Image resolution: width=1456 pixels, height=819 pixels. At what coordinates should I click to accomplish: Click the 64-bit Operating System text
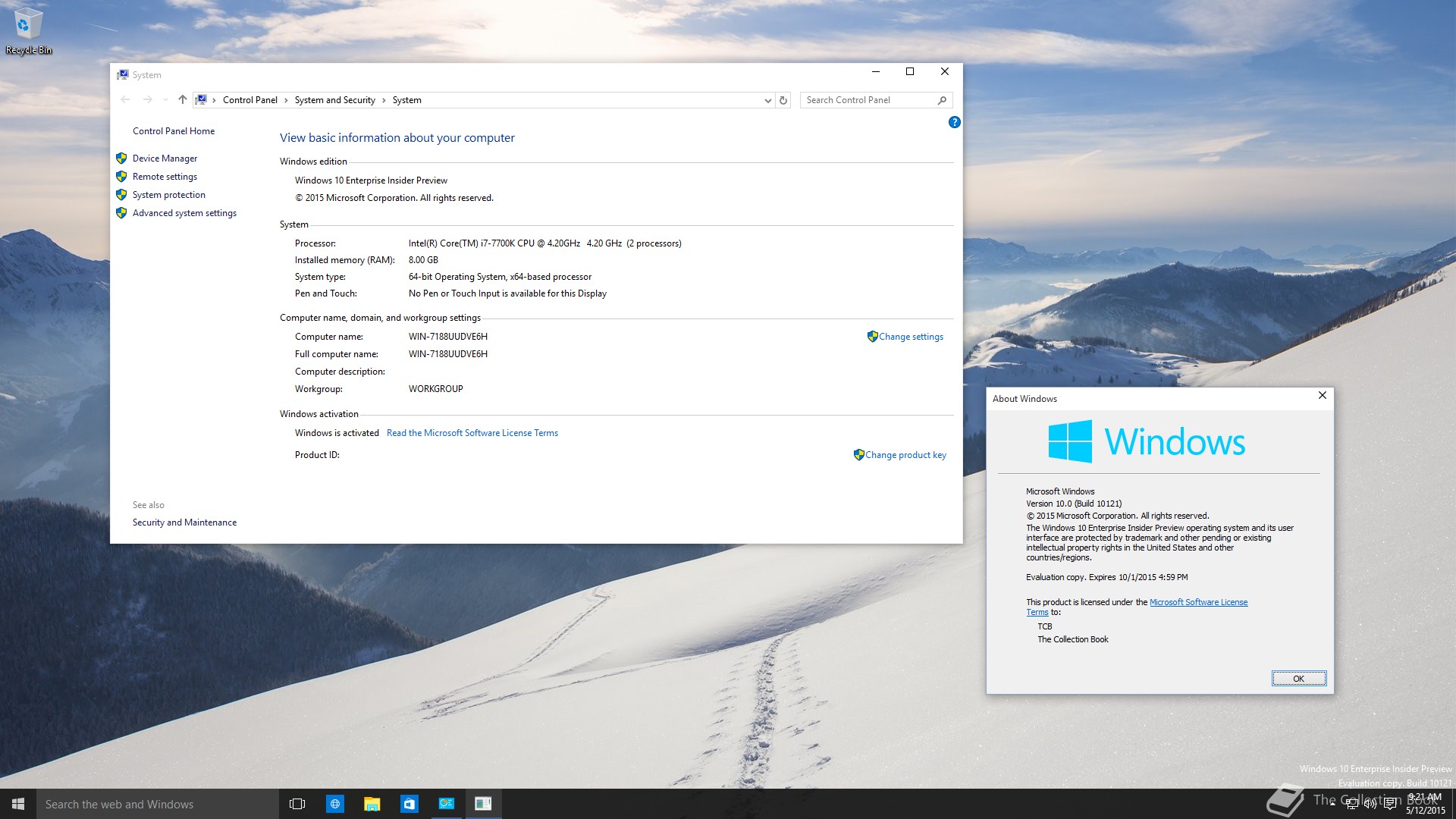pos(500,277)
